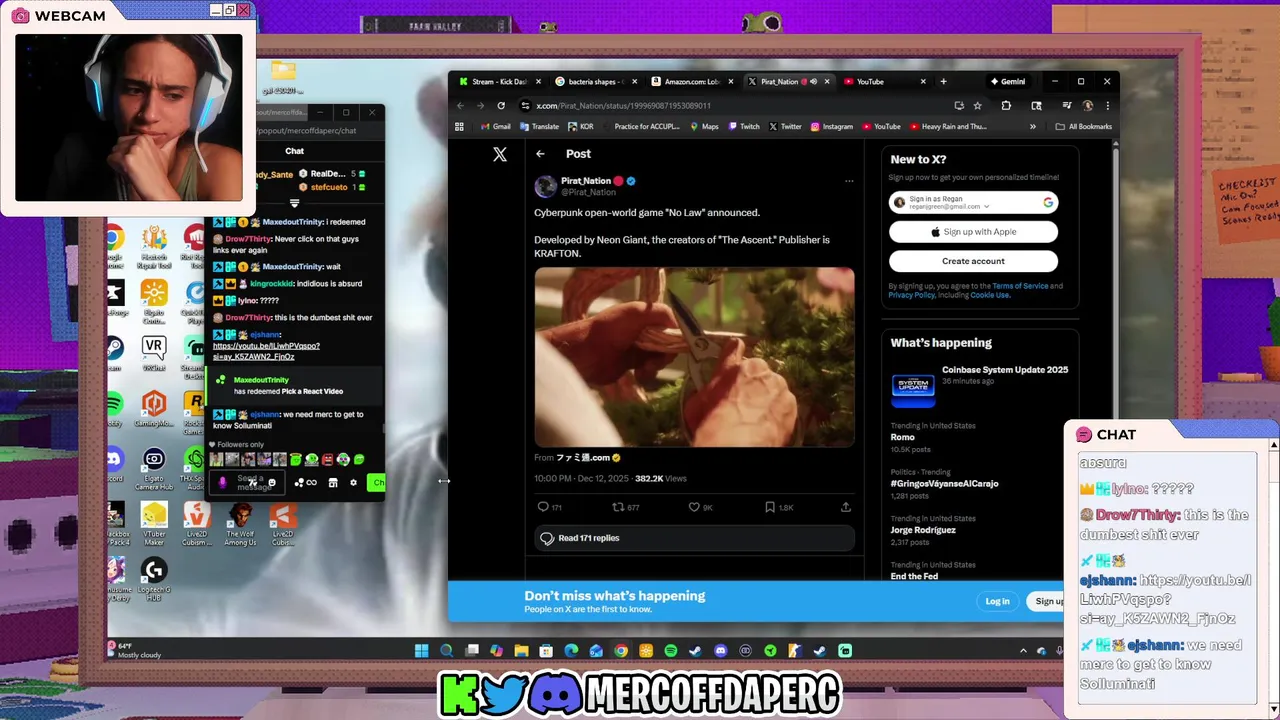Click the address bar URL
The image size is (1280, 720).
(623, 106)
